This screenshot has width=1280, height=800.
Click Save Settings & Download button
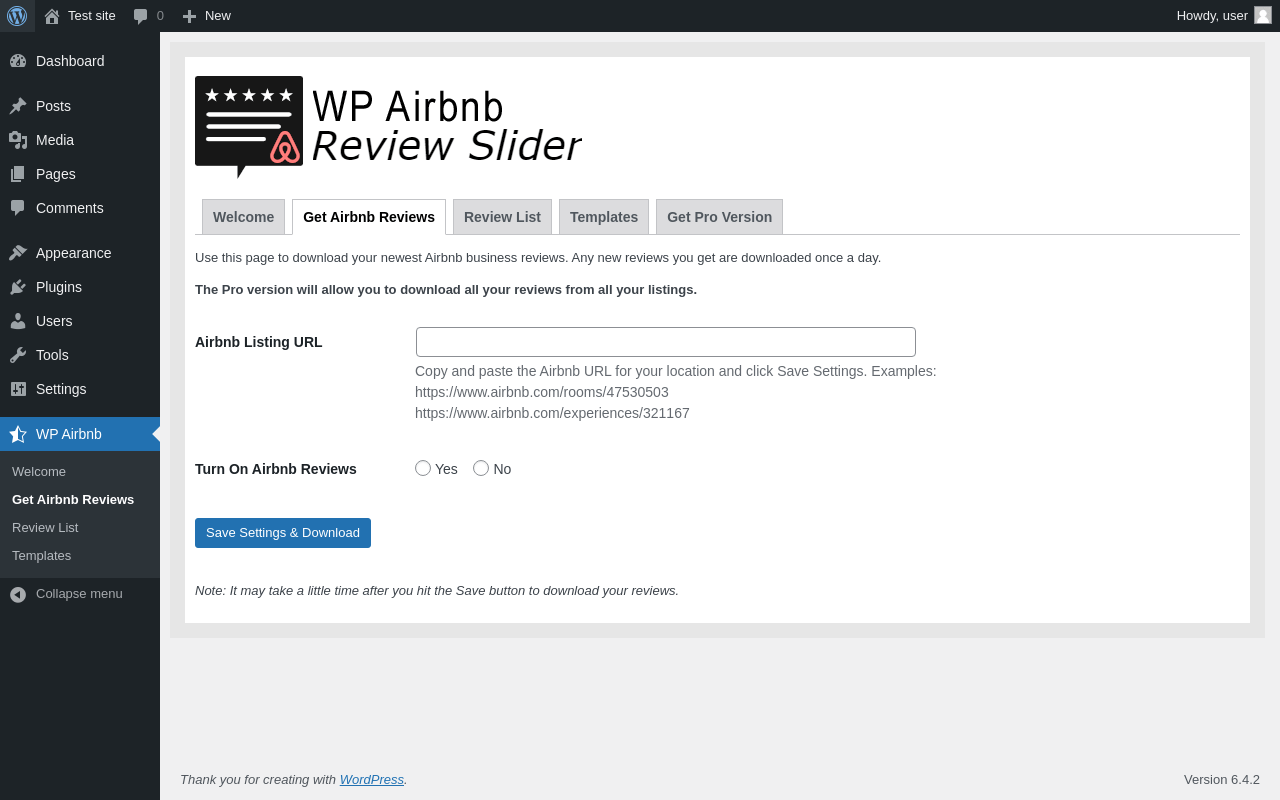click(283, 533)
